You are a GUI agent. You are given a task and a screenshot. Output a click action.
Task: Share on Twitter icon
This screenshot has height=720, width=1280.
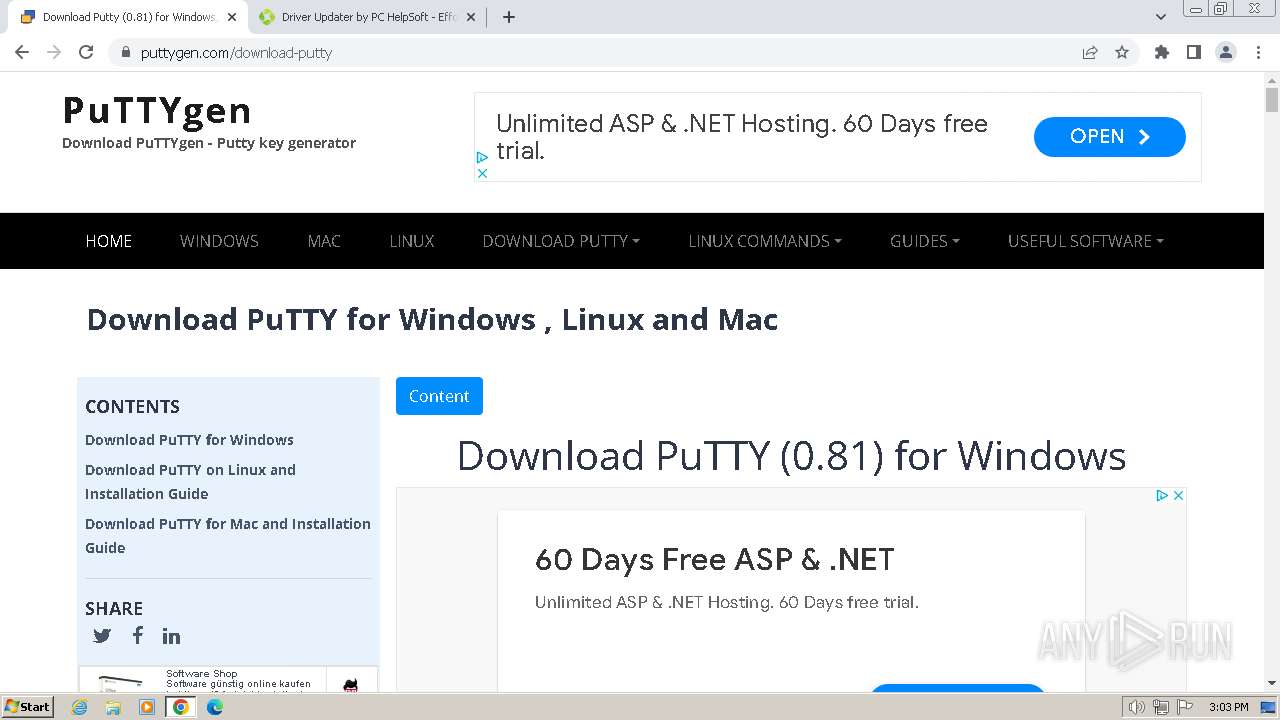(102, 636)
